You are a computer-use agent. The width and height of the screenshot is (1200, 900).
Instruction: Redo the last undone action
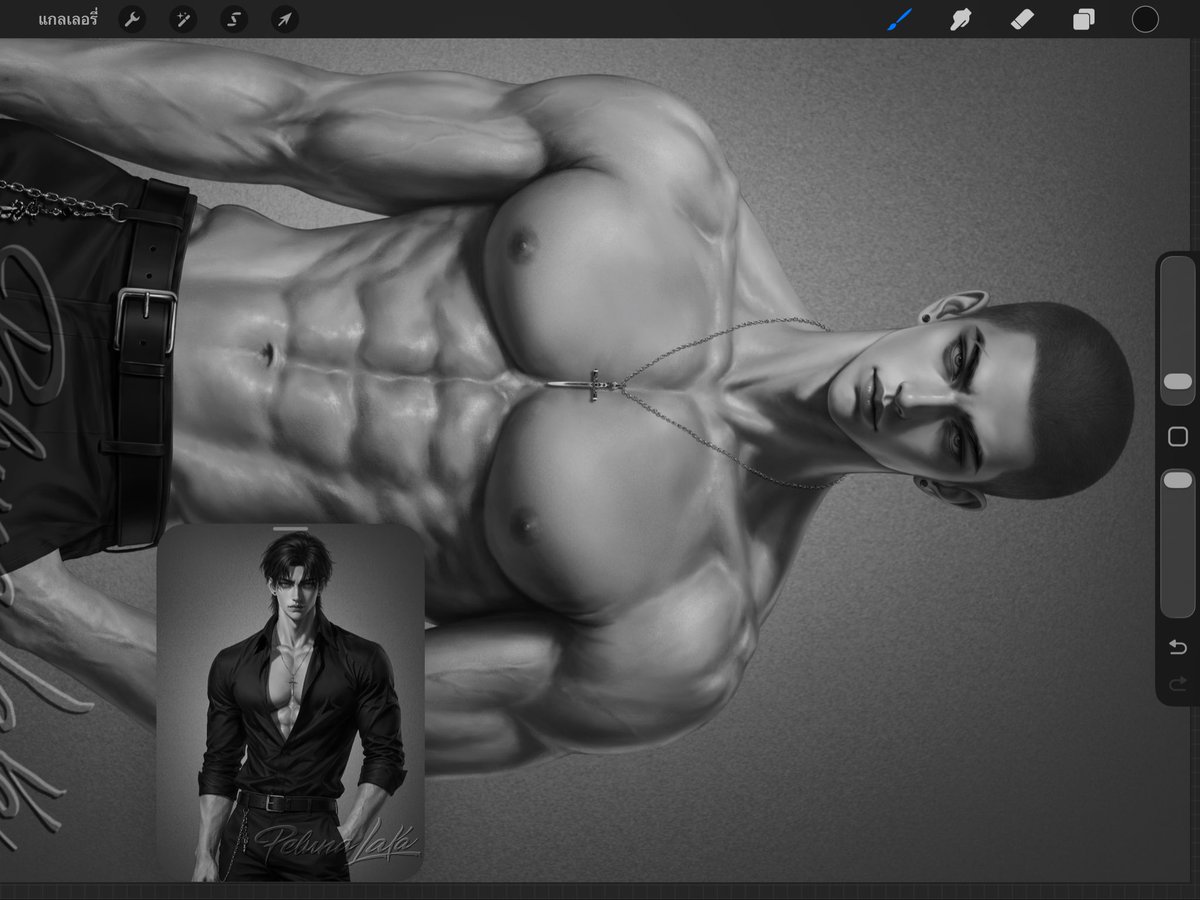point(1178,684)
